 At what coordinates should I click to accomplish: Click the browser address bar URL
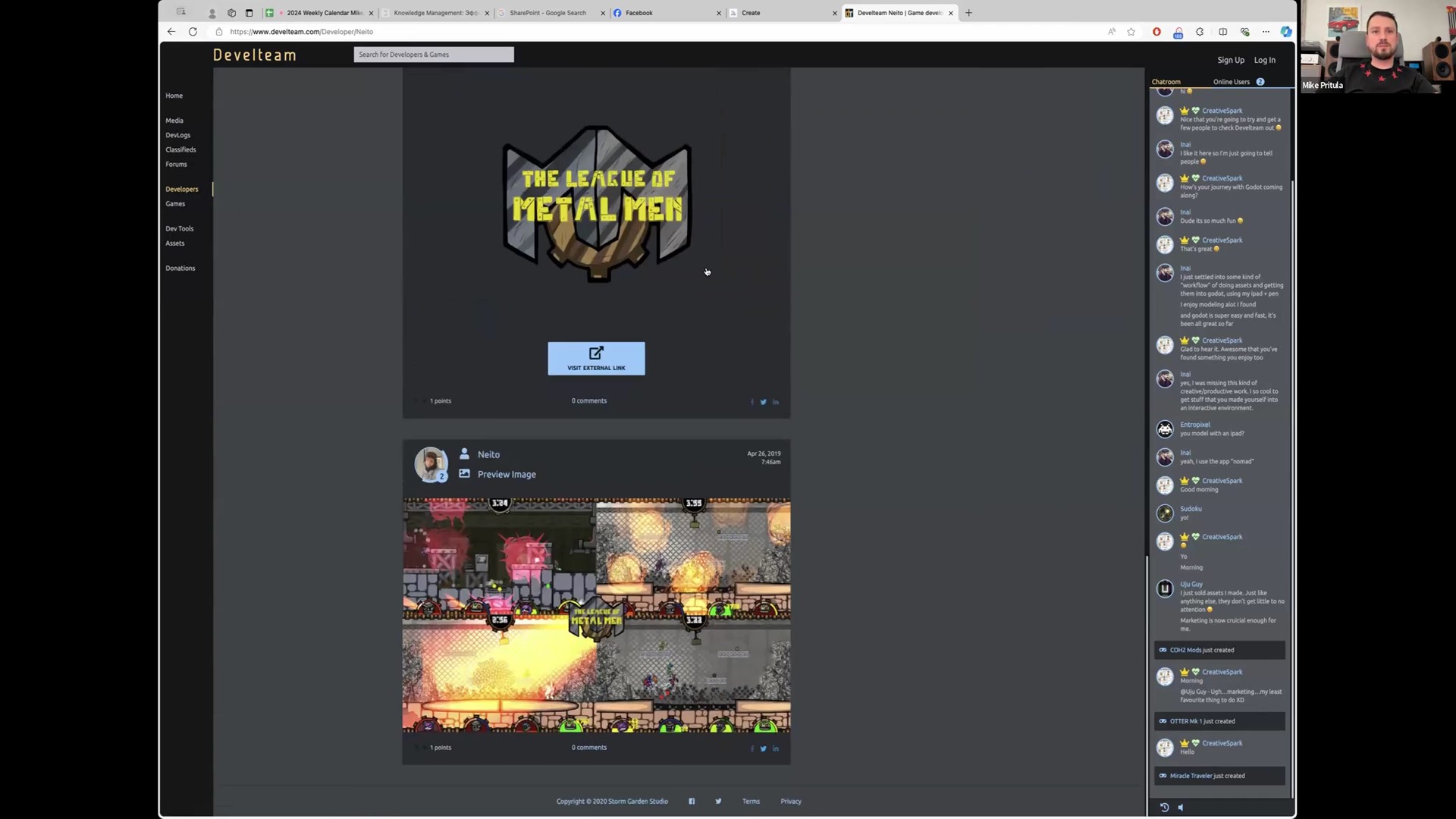pyautogui.click(x=301, y=32)
